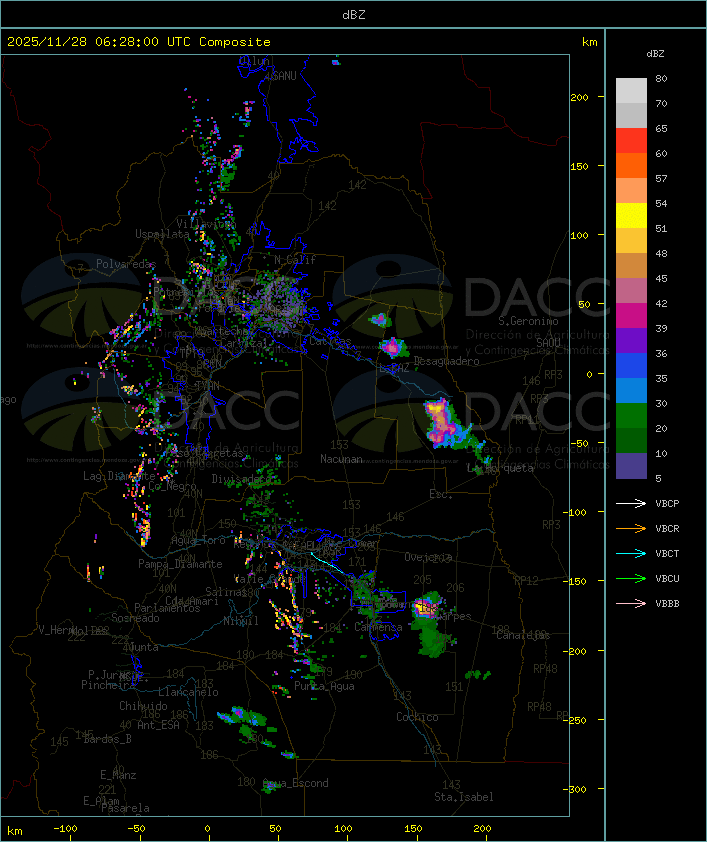
Task: Click the storm cell west of Desaguadero
Action: click(x=393, y=347)
